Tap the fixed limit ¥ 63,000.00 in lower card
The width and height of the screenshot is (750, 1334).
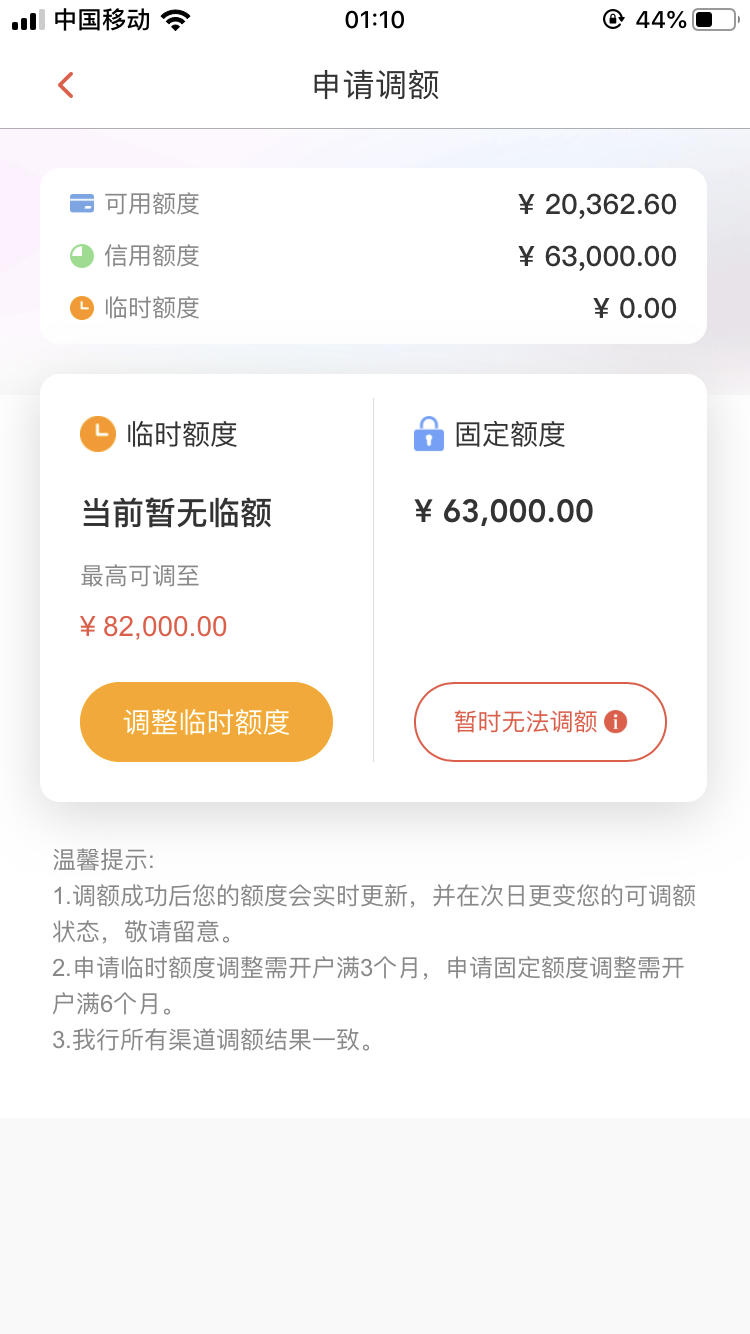pos(504,512)
